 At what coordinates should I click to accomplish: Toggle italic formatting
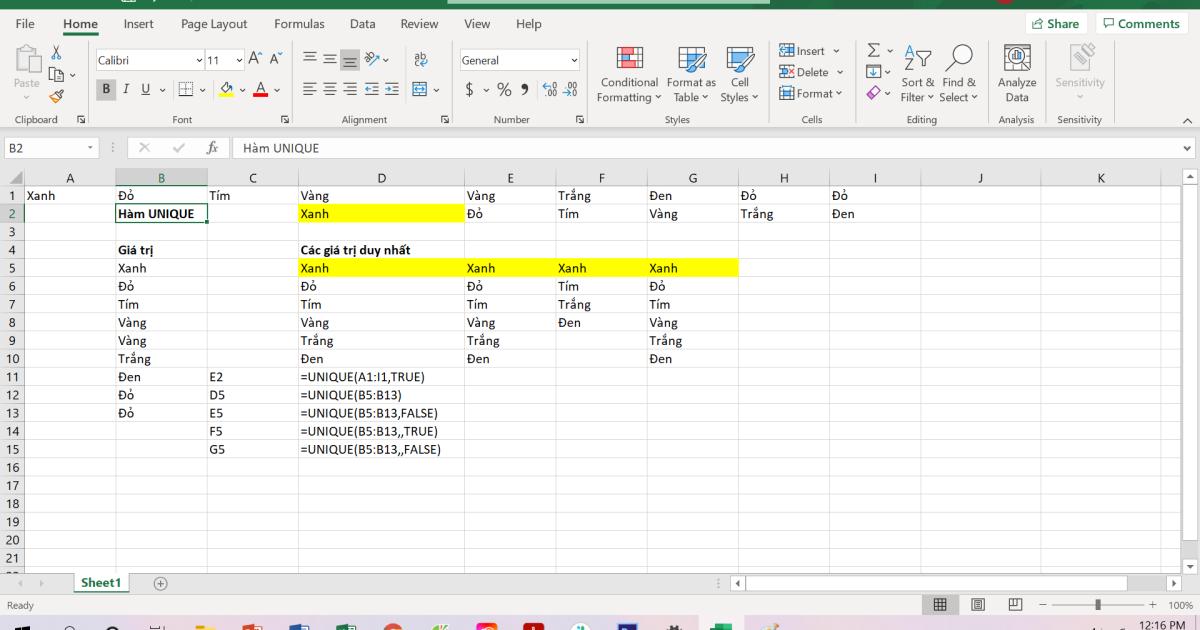pos(126,89)
